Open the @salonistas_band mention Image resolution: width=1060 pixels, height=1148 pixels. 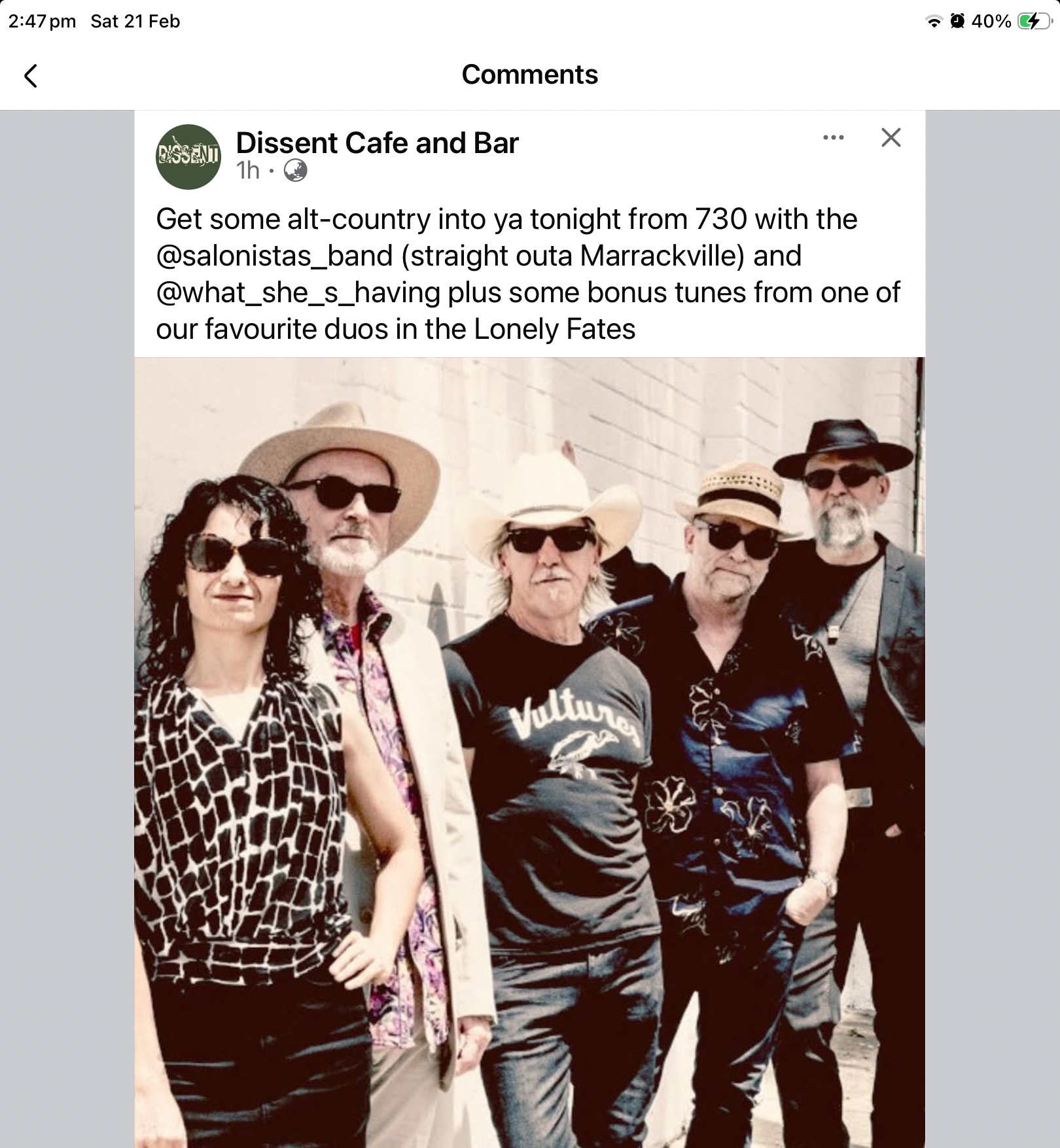click(274, 256)
